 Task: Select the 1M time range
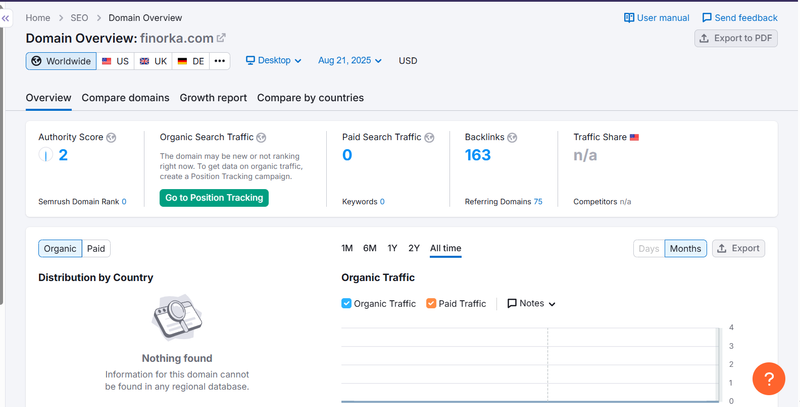[x=347, y=248]
